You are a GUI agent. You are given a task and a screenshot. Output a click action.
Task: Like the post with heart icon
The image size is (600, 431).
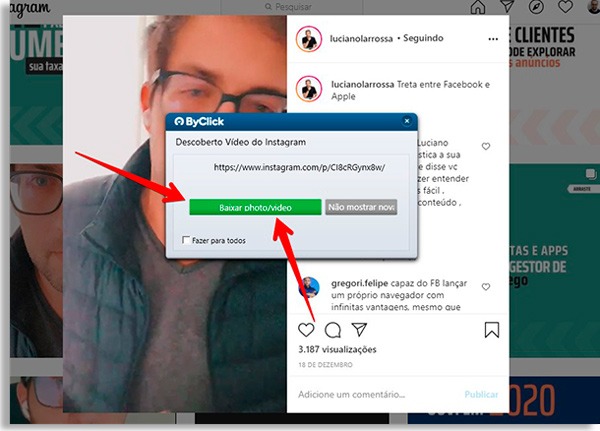[306, 329]
